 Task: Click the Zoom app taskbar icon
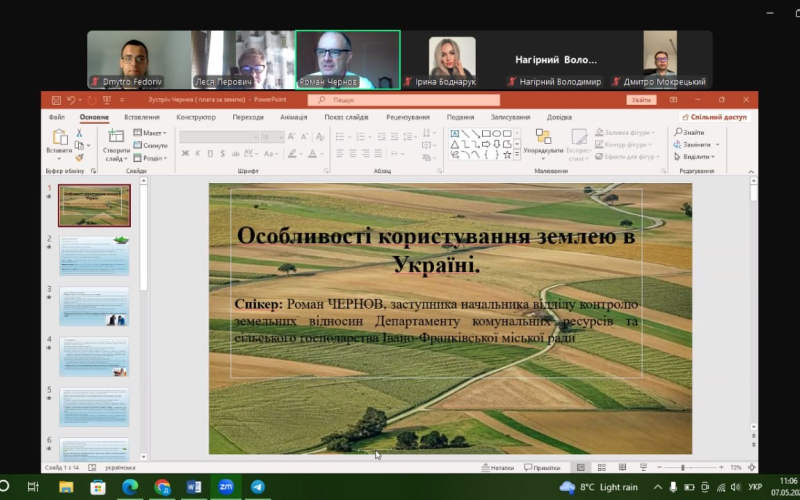pyautogui.click(x=226, y=487)
